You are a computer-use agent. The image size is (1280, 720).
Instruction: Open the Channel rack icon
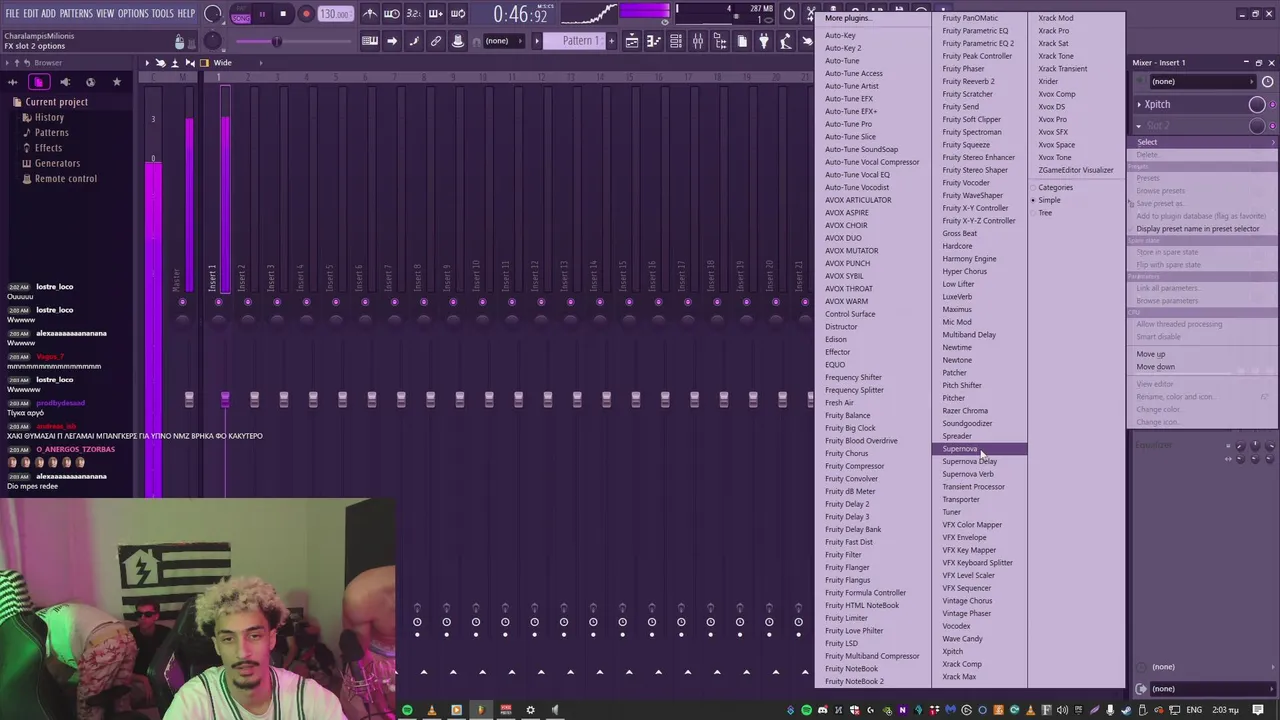tap(676, 41)
